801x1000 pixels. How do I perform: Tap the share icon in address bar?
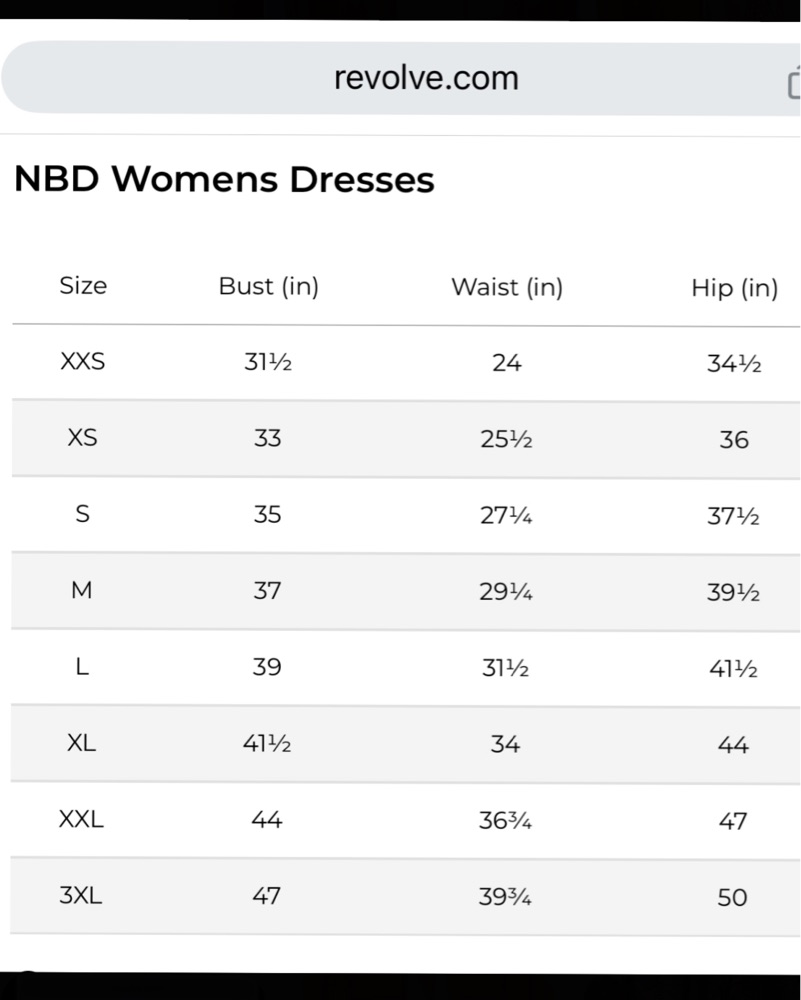794,83
